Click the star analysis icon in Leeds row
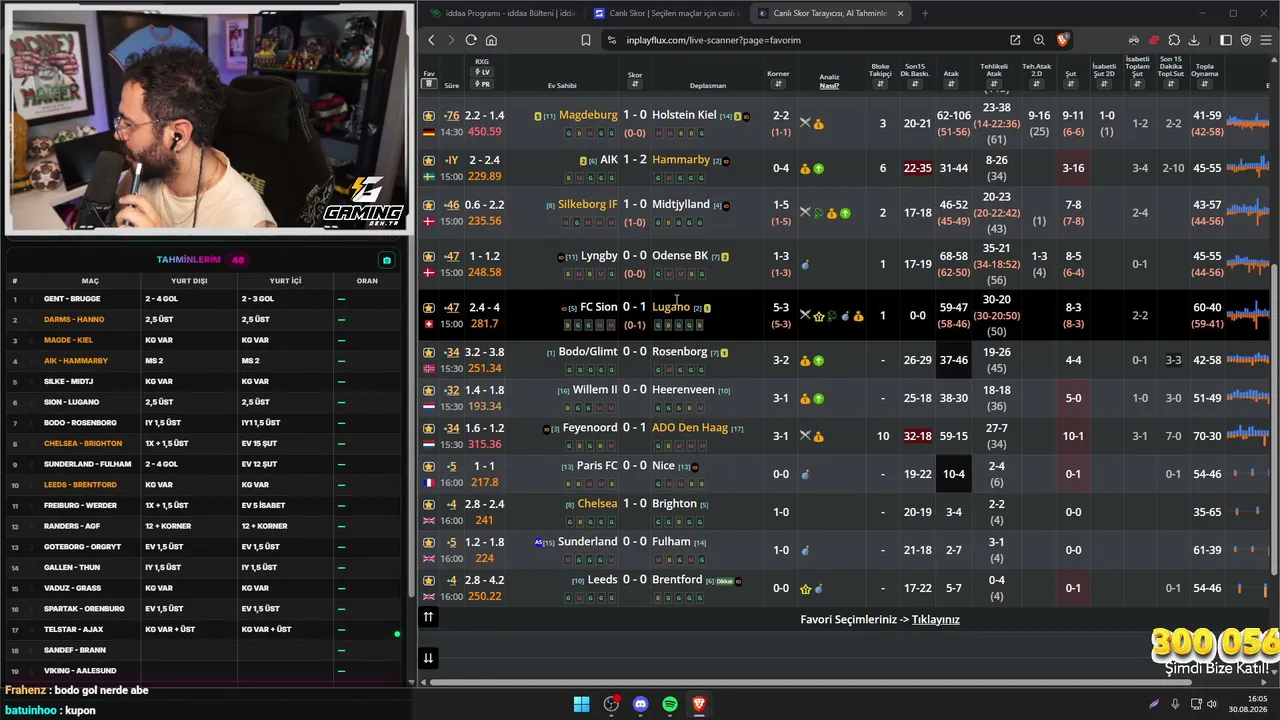Screen dimensions: 1280x720 tap(805, 589)
